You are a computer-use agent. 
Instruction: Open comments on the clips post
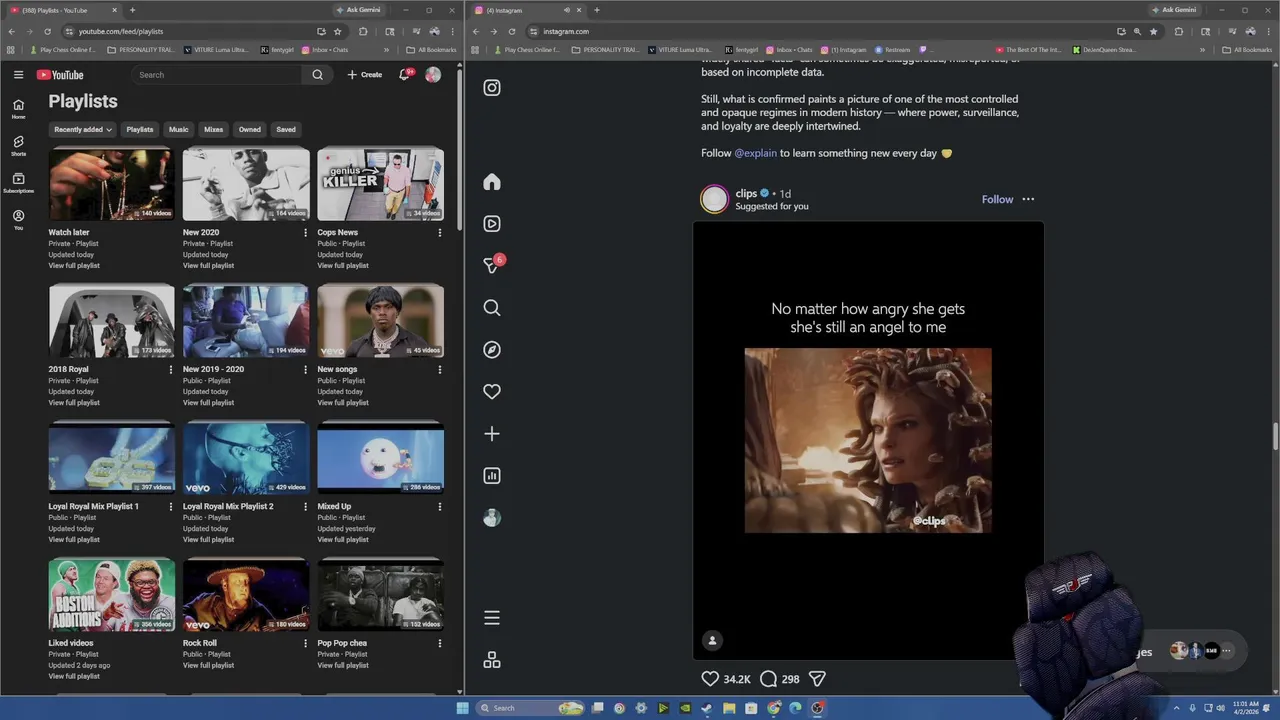pos(768,679)
